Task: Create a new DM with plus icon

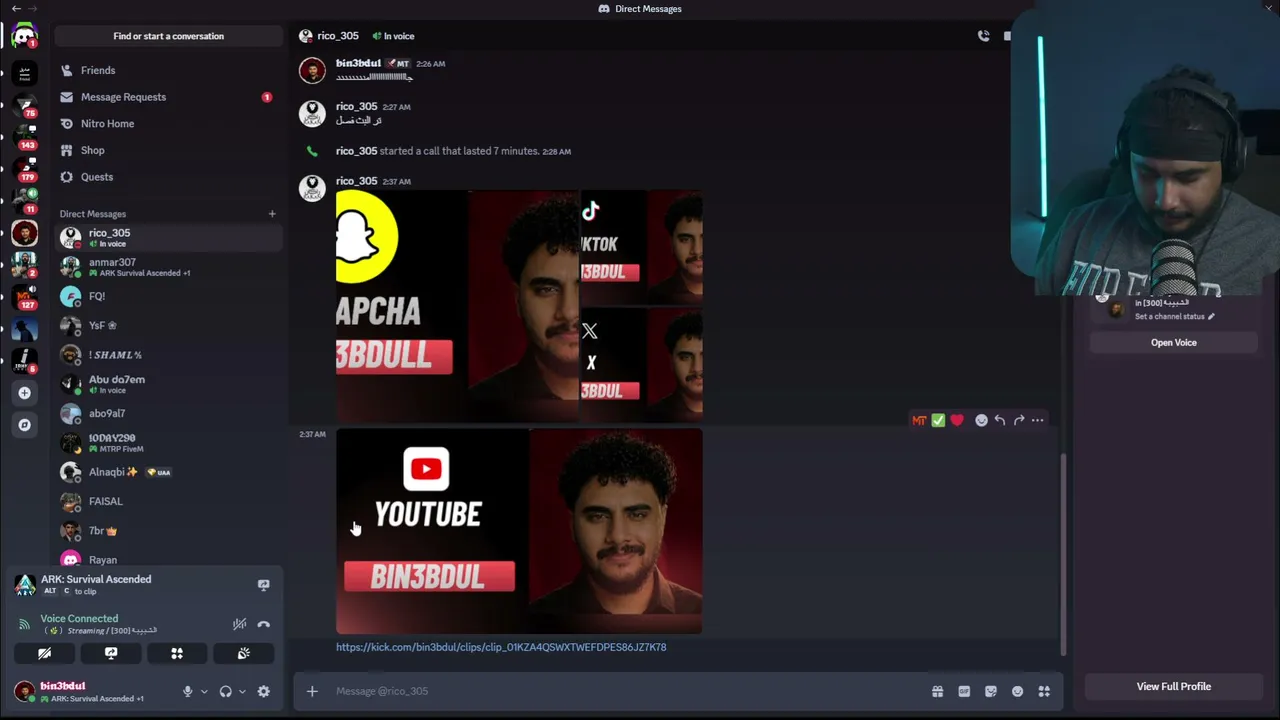Action: click(271, 213)
